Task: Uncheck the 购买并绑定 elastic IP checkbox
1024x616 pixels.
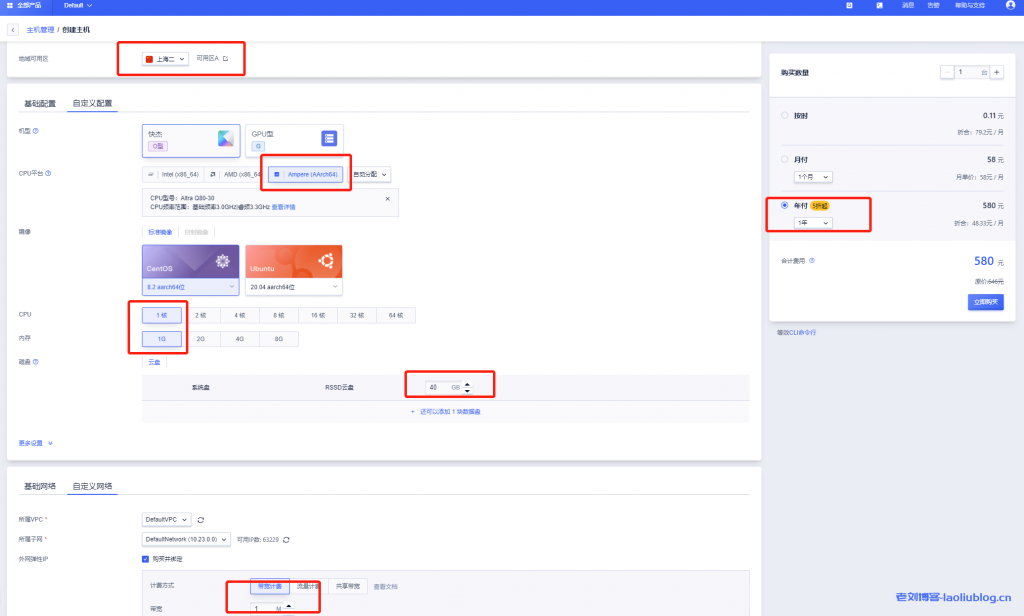Action: click(146, 558)
